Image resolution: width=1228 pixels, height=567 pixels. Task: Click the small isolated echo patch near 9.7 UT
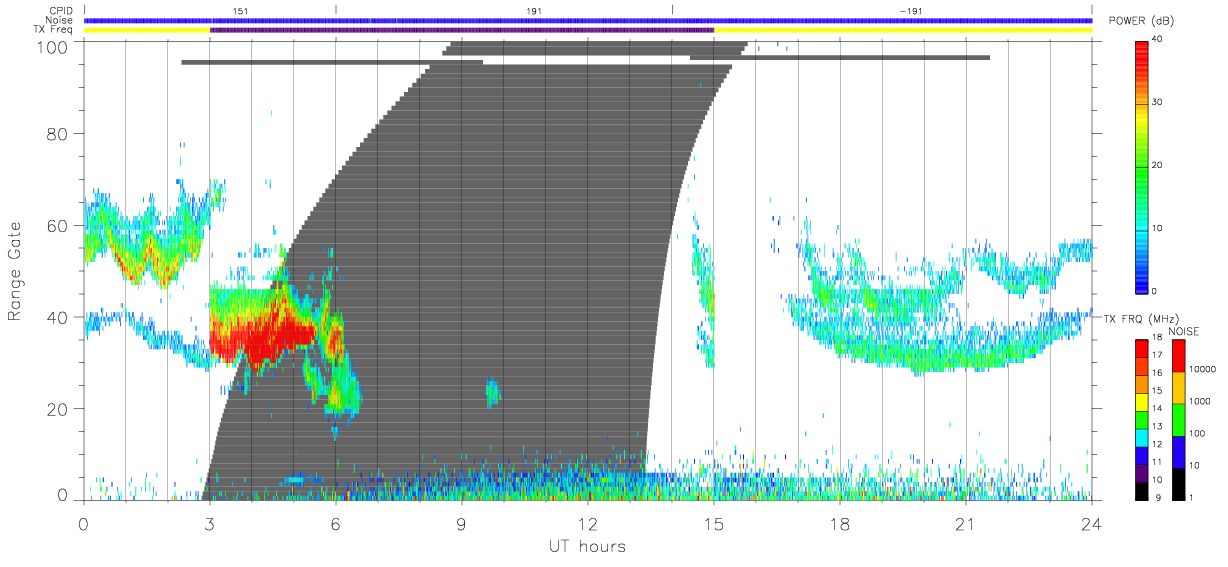click(492, 392)
